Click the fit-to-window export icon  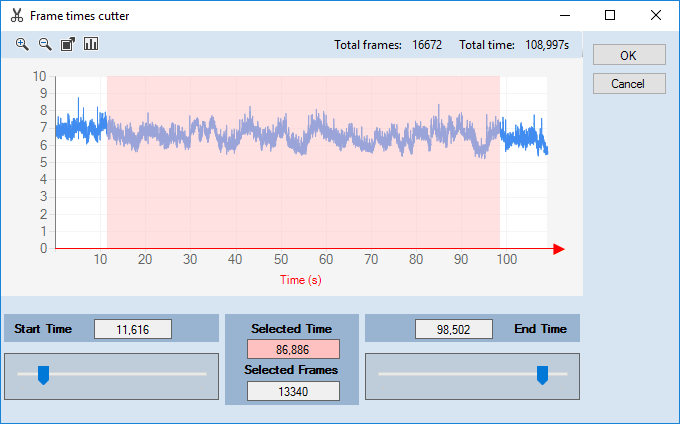pos(68,44)
